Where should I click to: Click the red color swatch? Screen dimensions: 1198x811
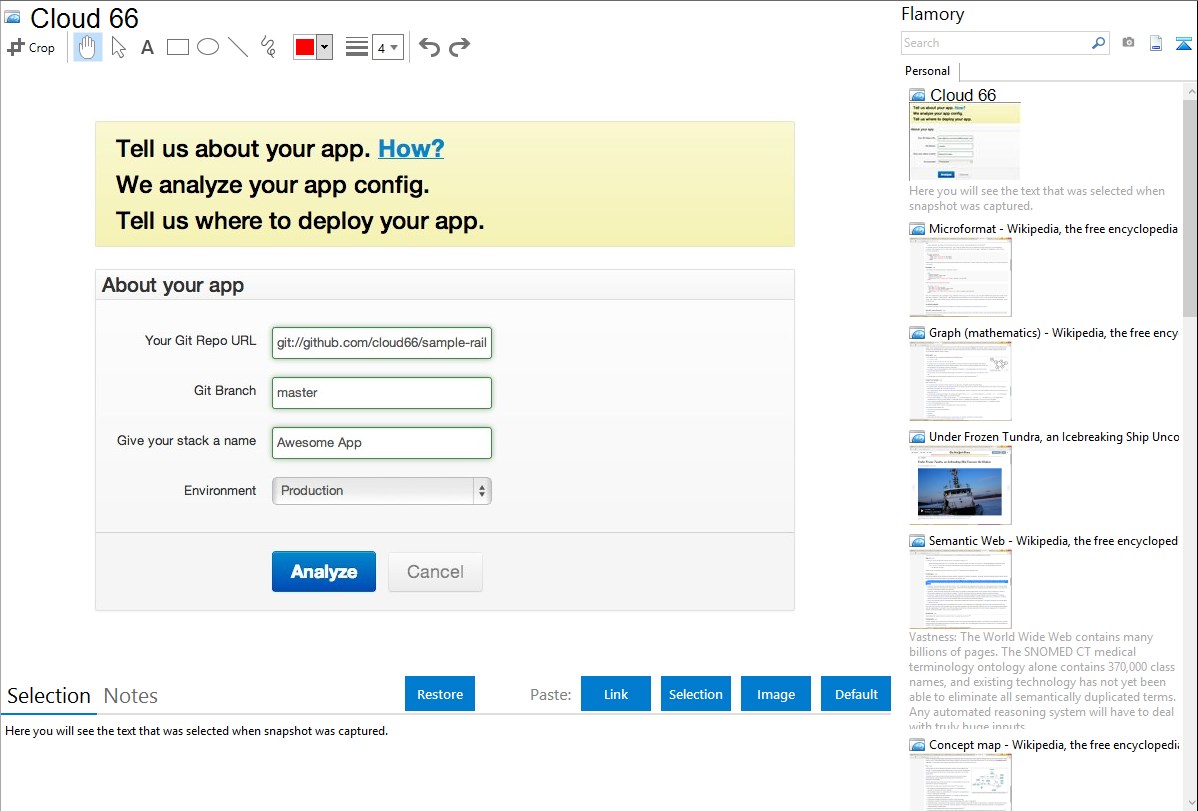(x=305, y=47)
